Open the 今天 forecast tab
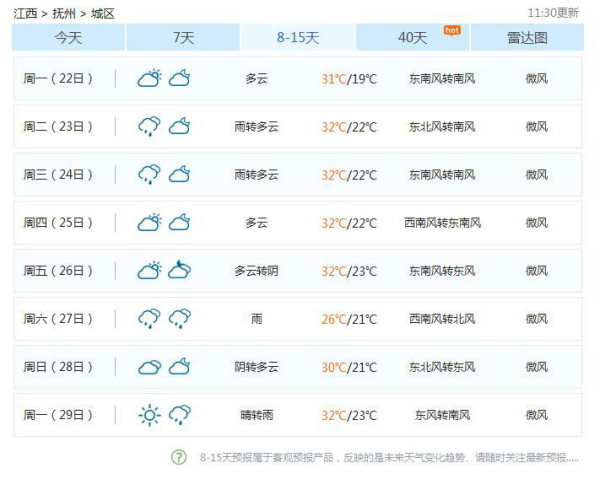 point(68,37)
